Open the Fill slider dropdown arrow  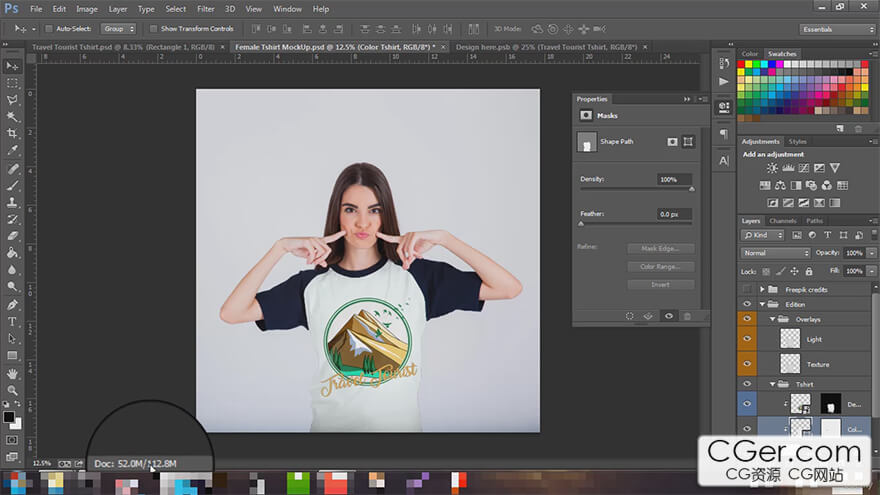(872, 271)
